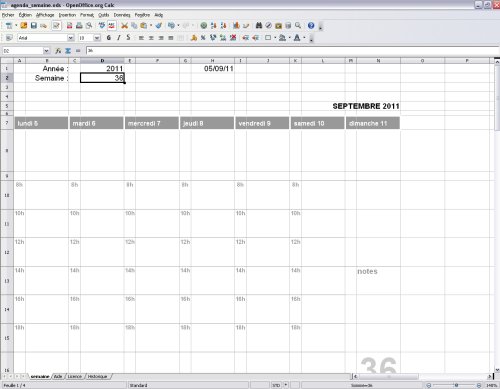
Task: Sort ascending with the toolbar icon
Action: point(214,26)
